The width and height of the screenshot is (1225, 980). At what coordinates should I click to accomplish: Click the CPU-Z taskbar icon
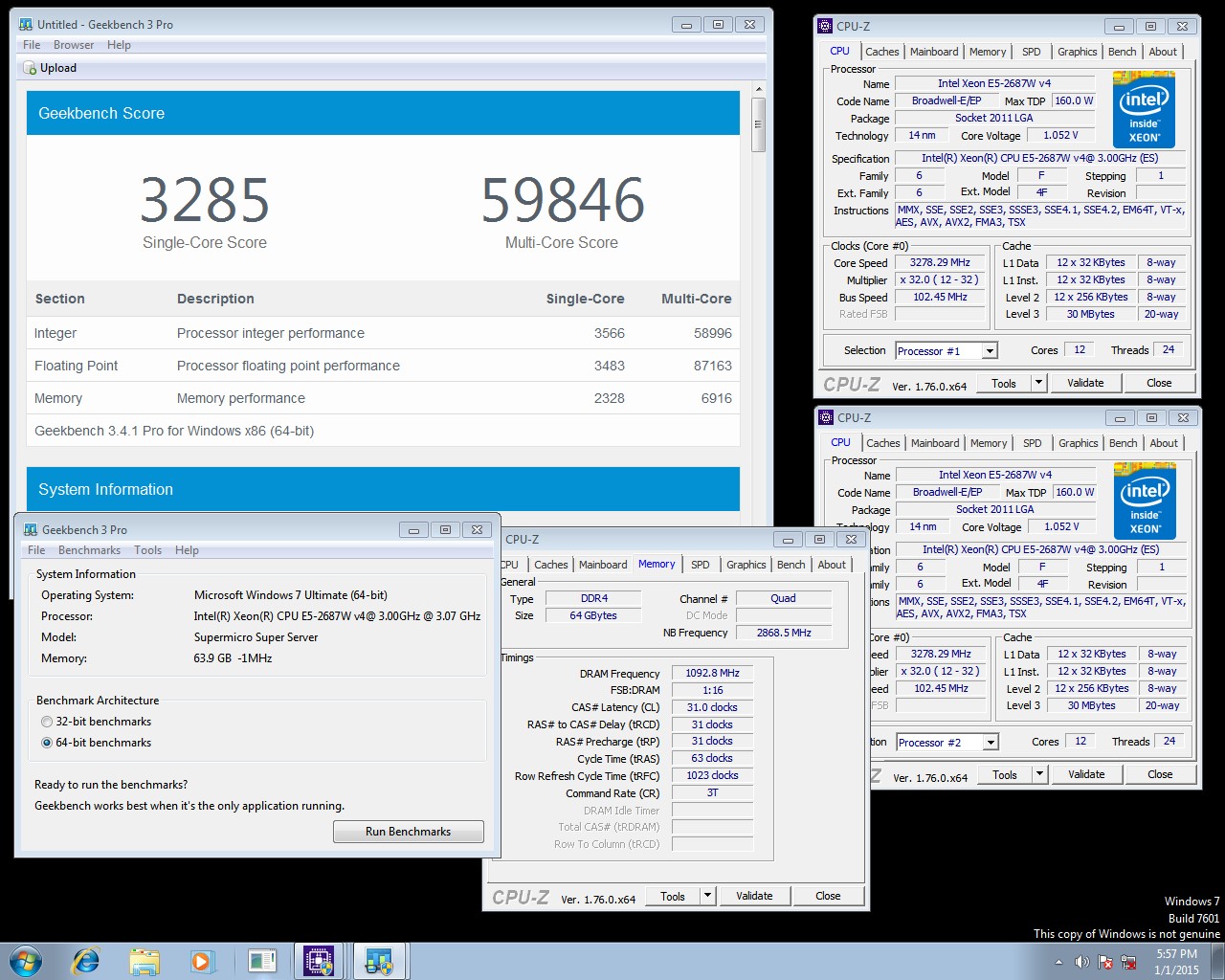[319, 961]
